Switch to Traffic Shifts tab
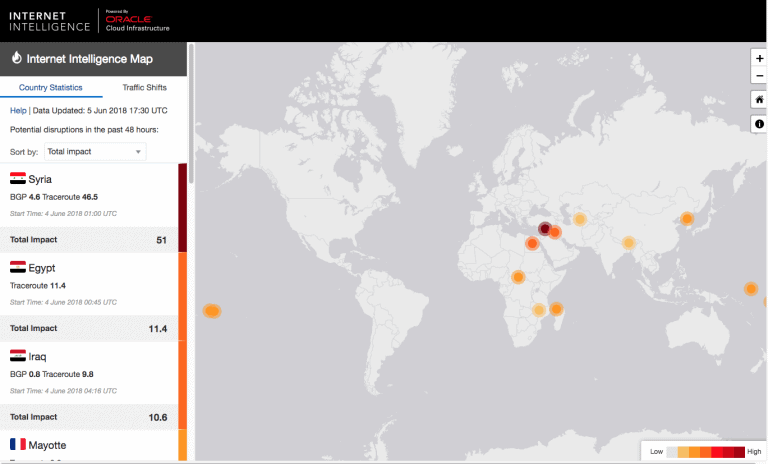The image size is (768, 464). 144,87
